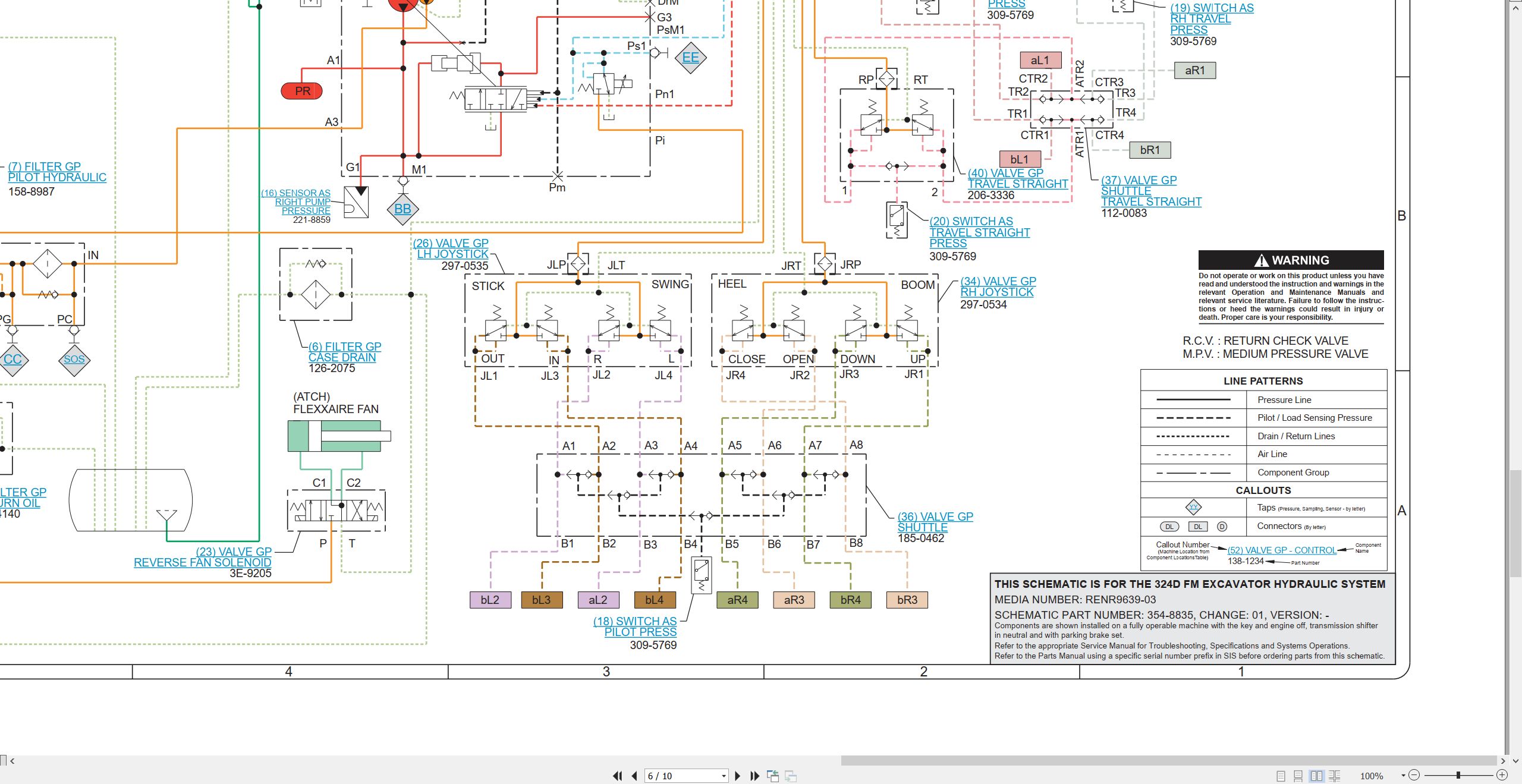Go forward to the next view
The width and height of the screenshot is (1522, 784).
tap(791, 776)
